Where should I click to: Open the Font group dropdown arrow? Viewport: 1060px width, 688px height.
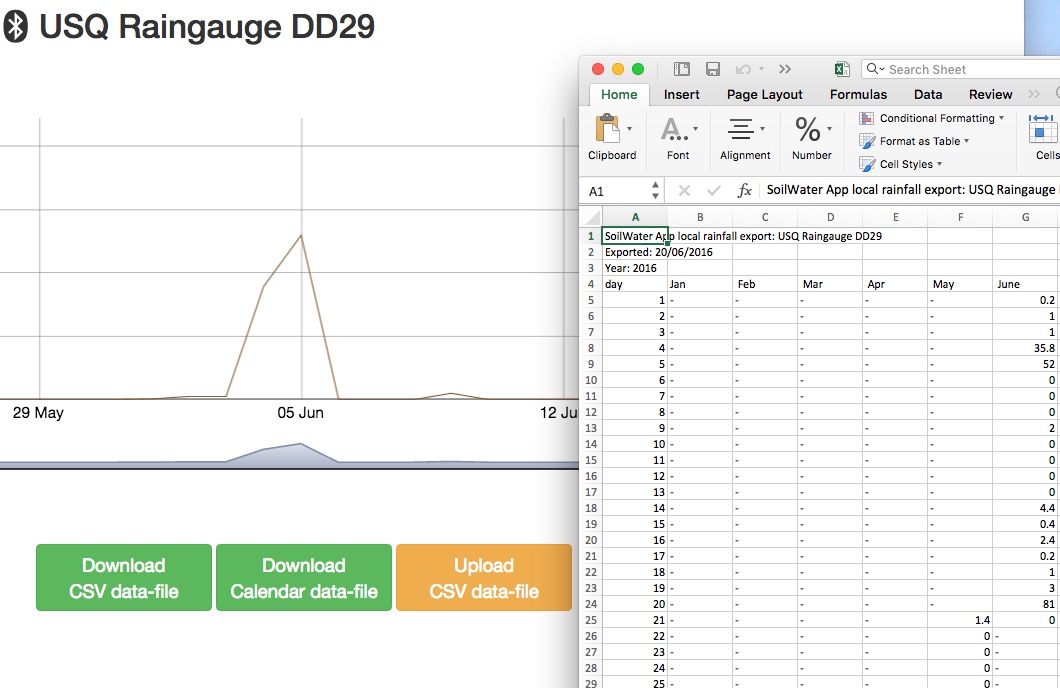point(695,128)
